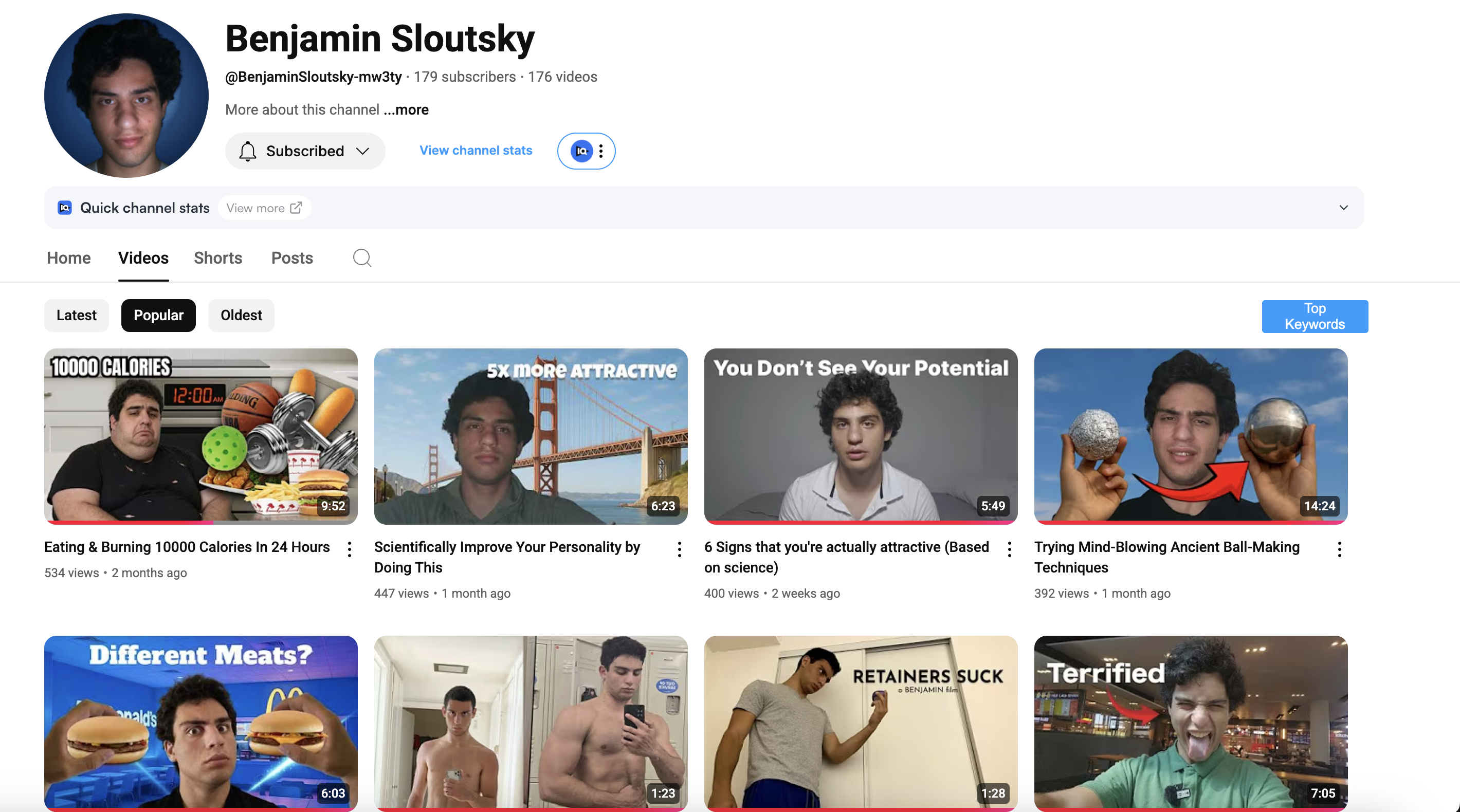Click the notification bell icon on Subscribed
This screenshot has width=1460, height=812.
[x=248, y=151]
